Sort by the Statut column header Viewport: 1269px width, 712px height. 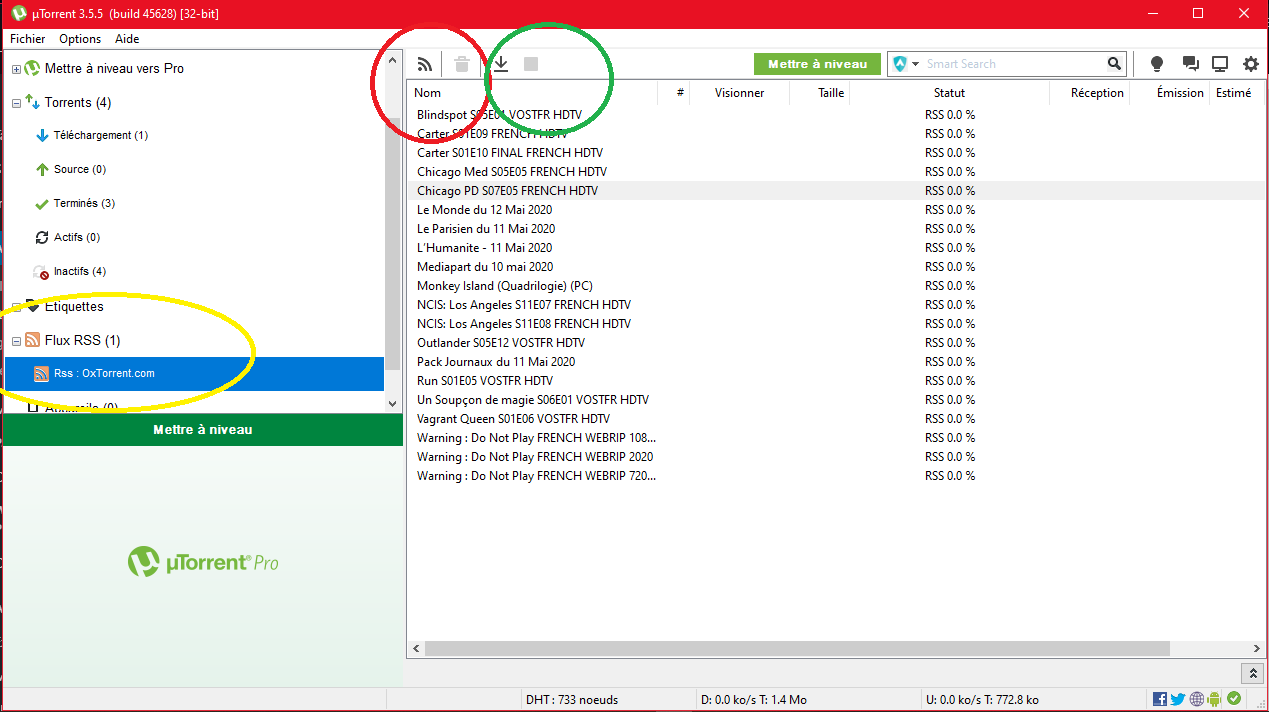pos(949,93)
